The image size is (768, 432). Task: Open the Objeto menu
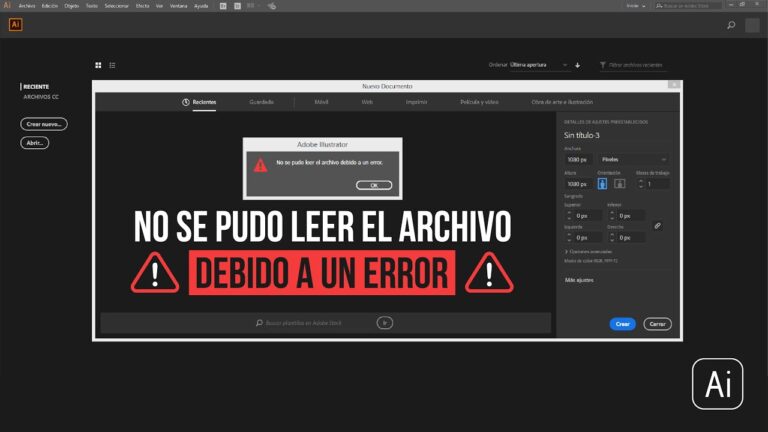(72, 6)
